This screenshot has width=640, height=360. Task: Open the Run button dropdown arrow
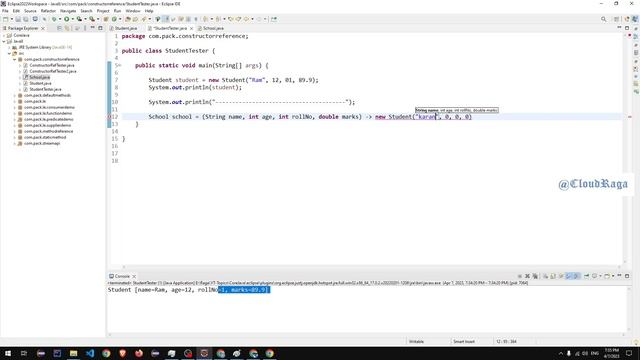73,19
